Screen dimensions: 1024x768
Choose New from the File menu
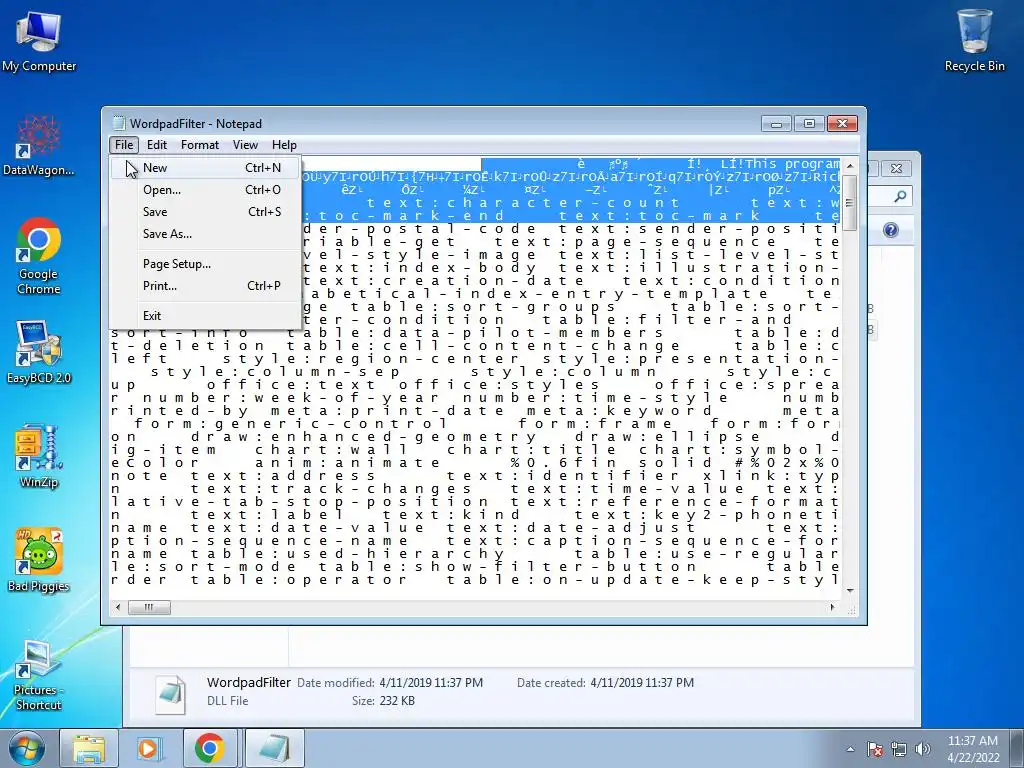[x=206, y=168]
